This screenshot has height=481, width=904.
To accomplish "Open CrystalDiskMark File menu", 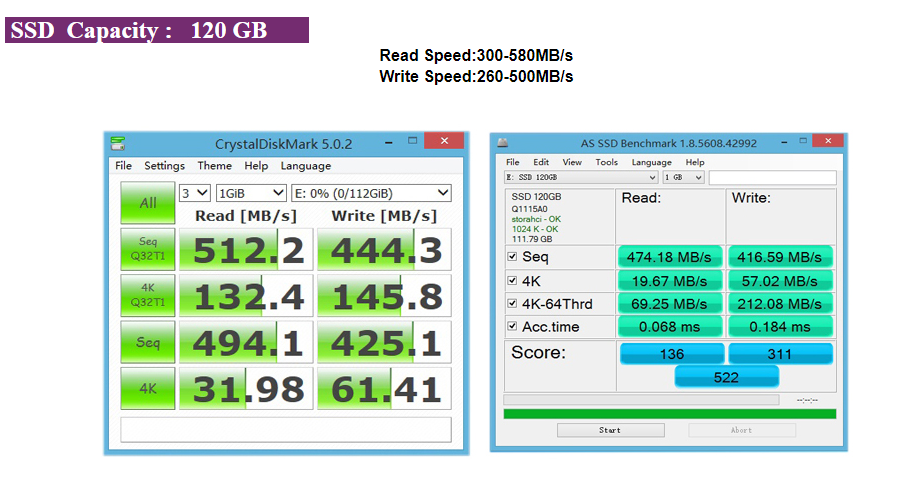I will (123, 166).
